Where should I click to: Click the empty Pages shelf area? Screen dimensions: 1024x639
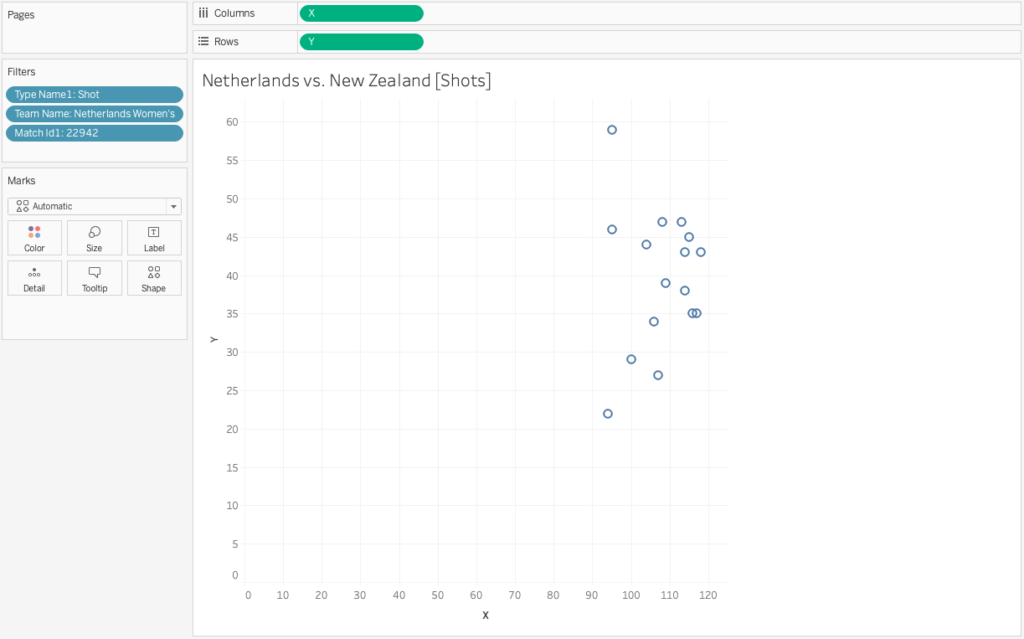pos(94,35)
